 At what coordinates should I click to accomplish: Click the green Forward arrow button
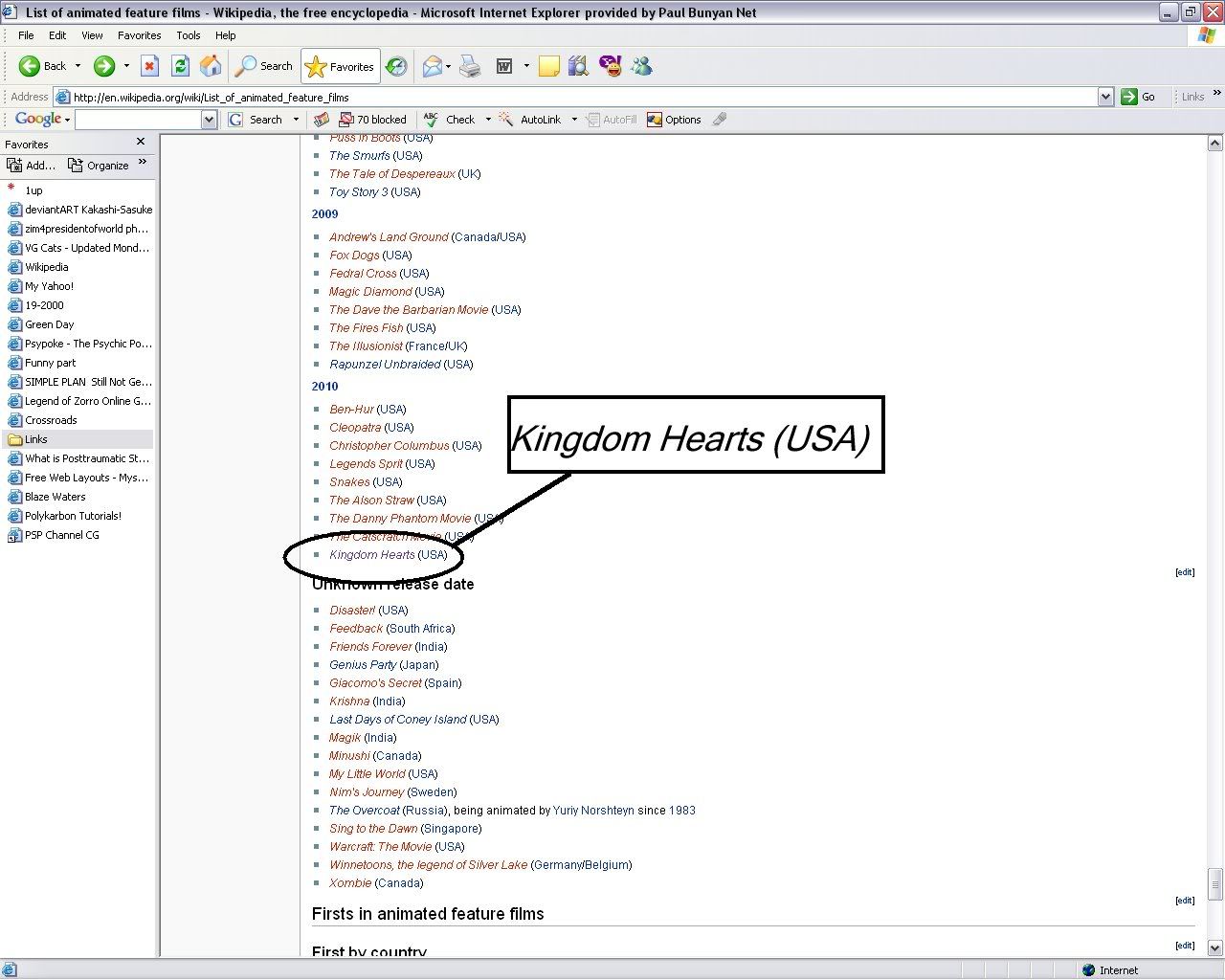104,66
